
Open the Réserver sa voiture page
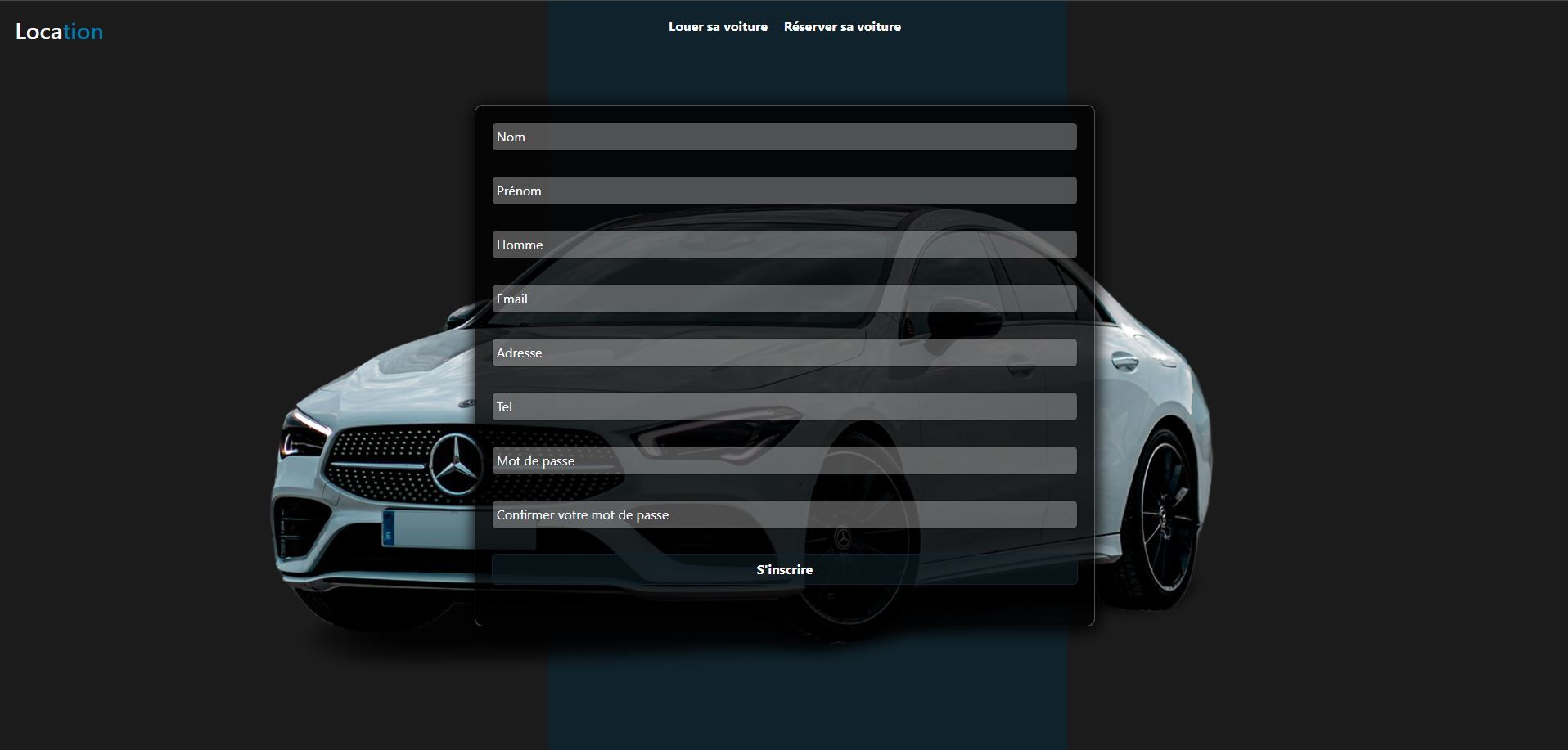coord(842,27)
